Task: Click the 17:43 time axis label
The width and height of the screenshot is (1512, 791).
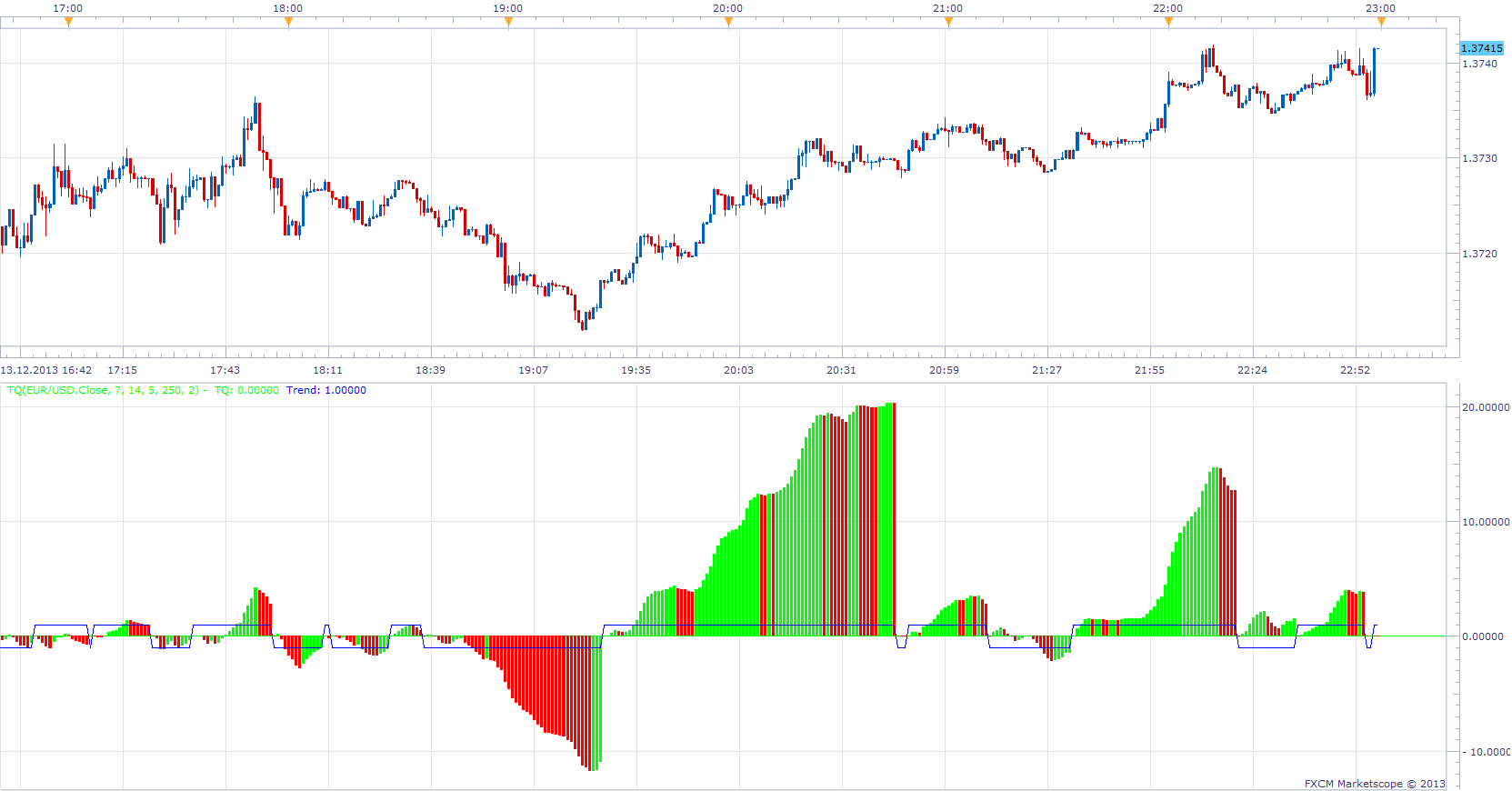Action: click(x=225, y=370)
